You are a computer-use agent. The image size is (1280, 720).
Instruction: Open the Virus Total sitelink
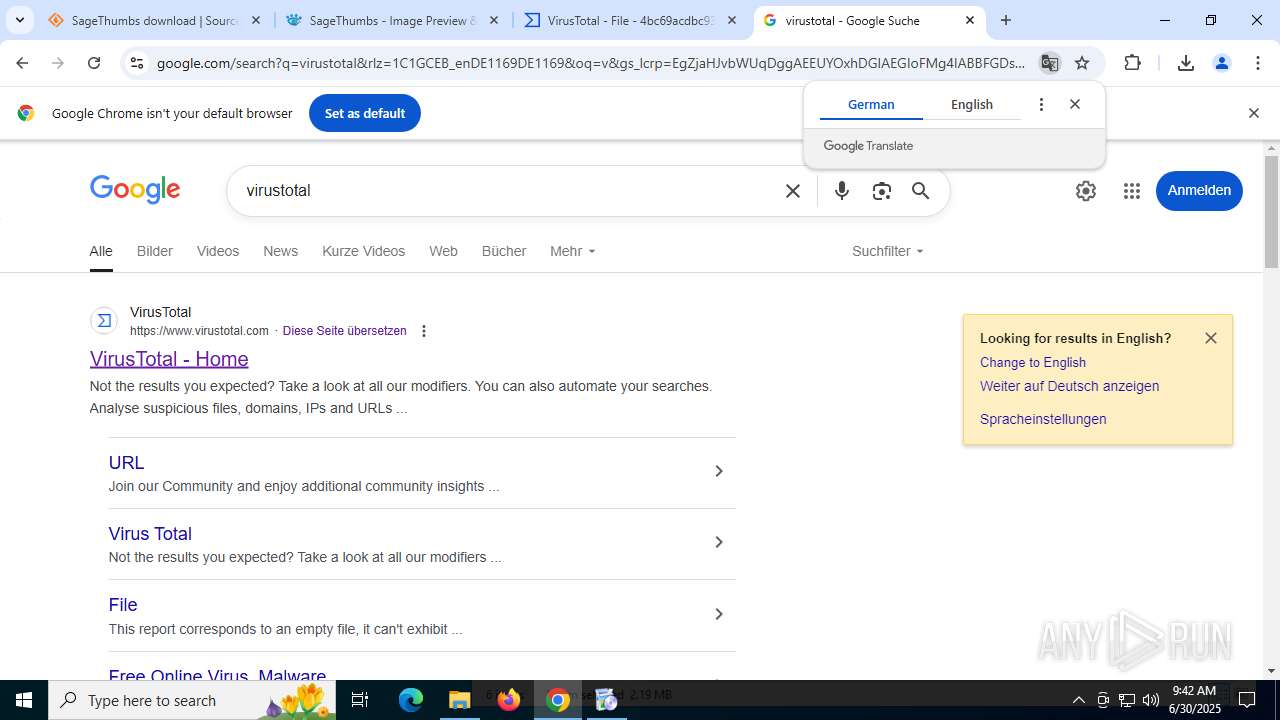(150, 534)
